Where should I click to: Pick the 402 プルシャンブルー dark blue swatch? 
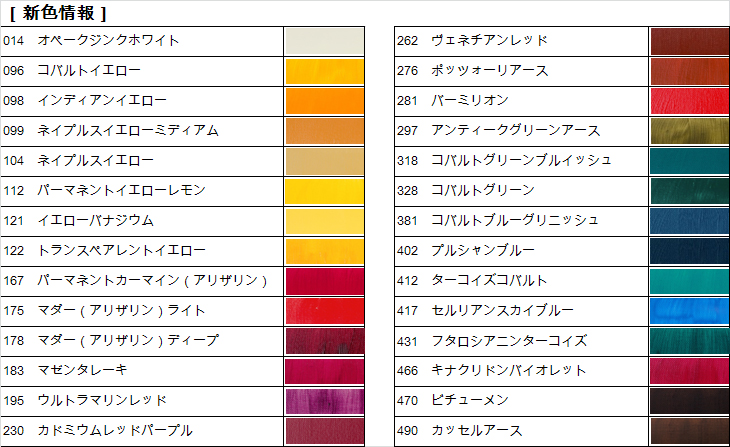coord(690,251)
